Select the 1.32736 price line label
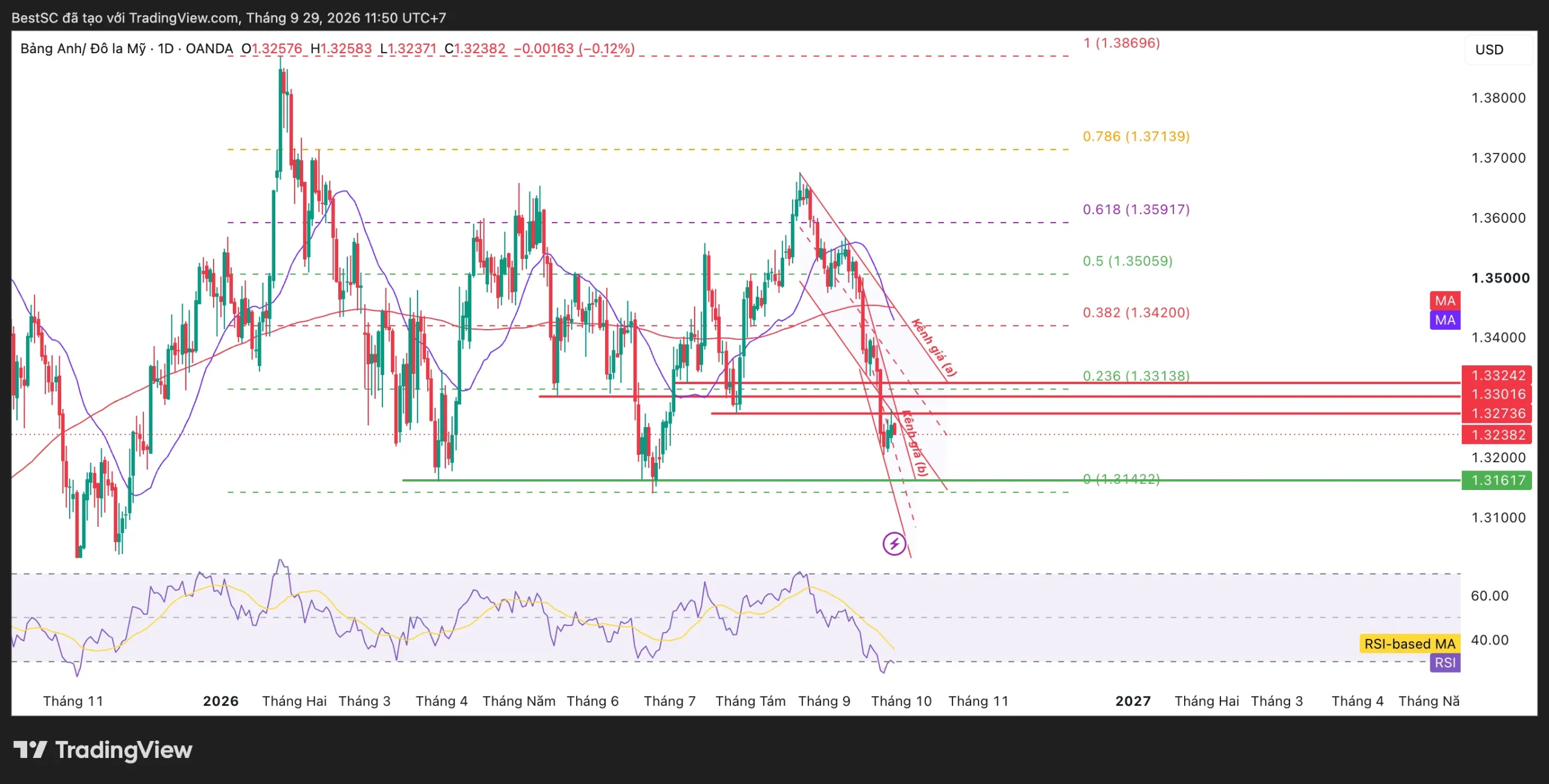Viewport: 1549px width, 784px height. [x=1496, y=413]
